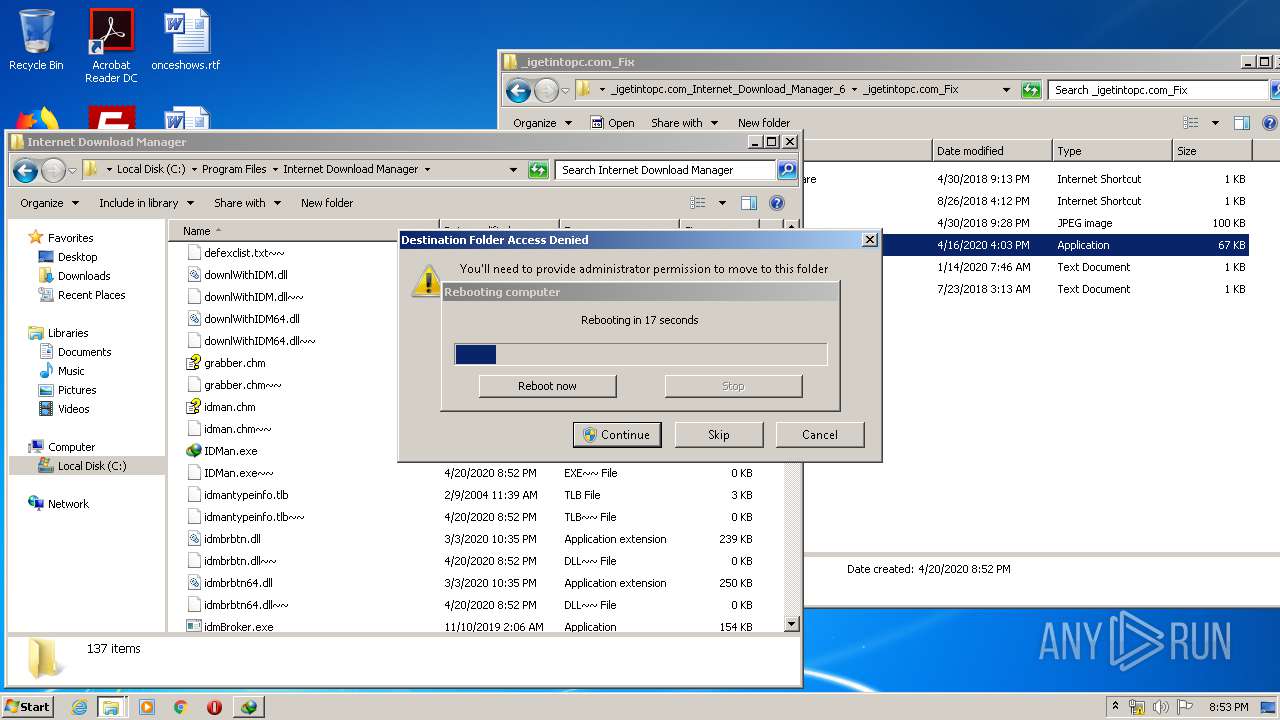Click New folder in Internet Download Manager window
Viewport: 1280px width, 720px height.
click(327, 203)
